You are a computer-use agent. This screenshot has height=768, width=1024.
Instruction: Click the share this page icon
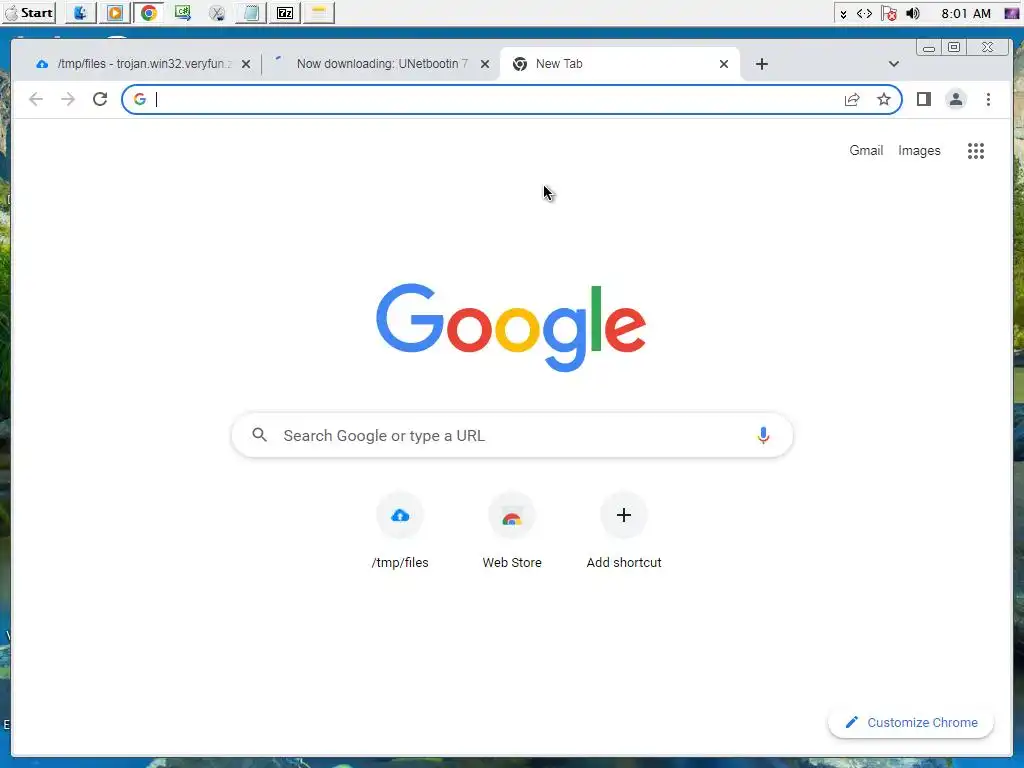(x=852, y=99)
